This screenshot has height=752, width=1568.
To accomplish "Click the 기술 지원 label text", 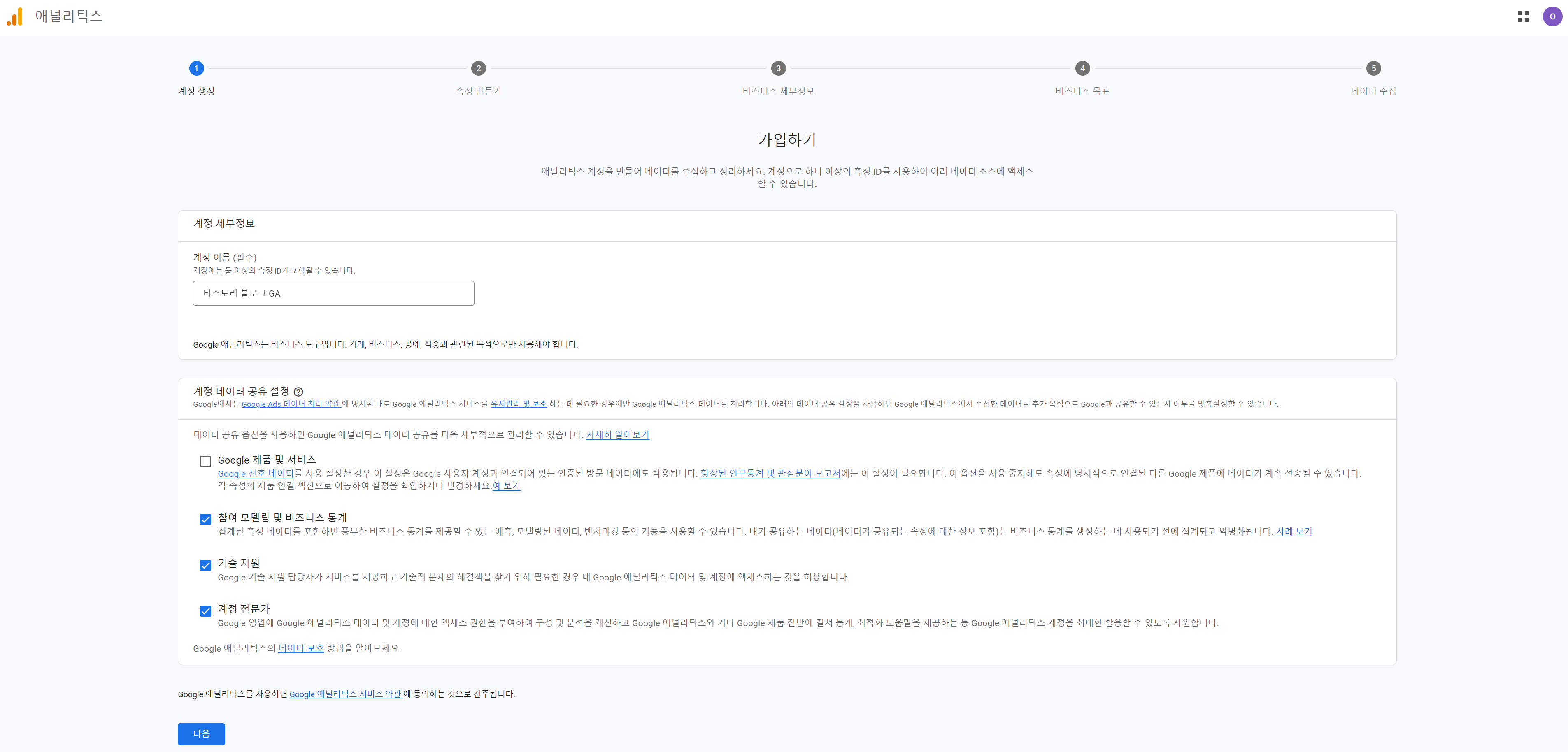I will [239, 564].
